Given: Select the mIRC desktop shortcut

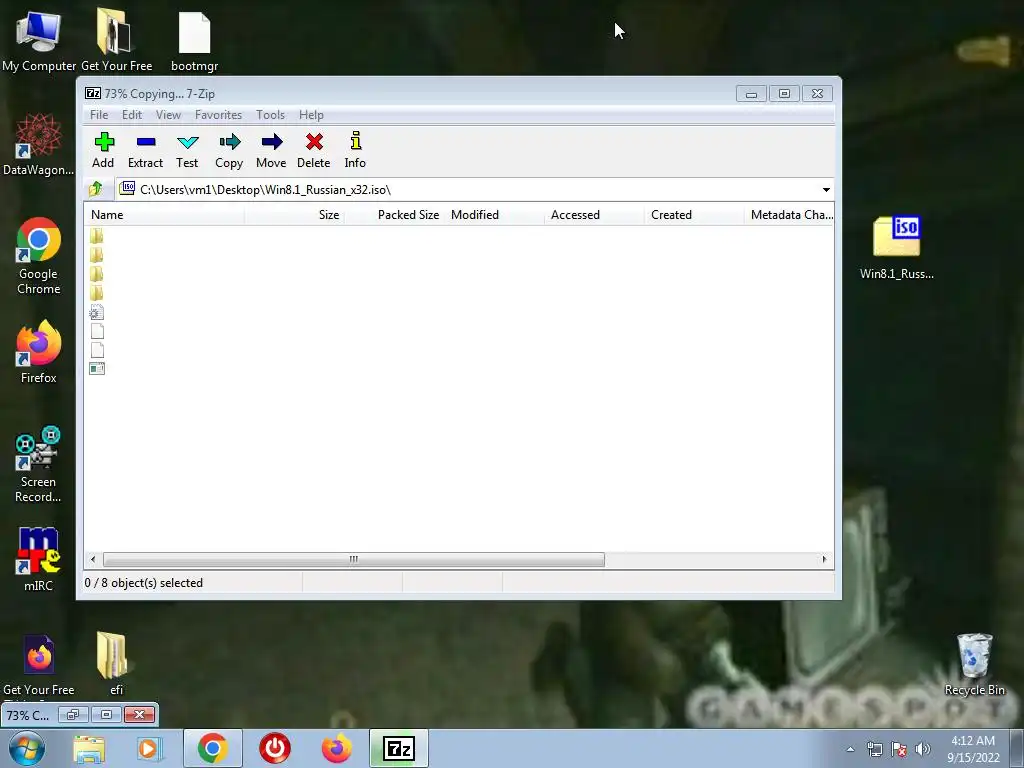Looking at the screenshot, I should [x=39, y=559].
